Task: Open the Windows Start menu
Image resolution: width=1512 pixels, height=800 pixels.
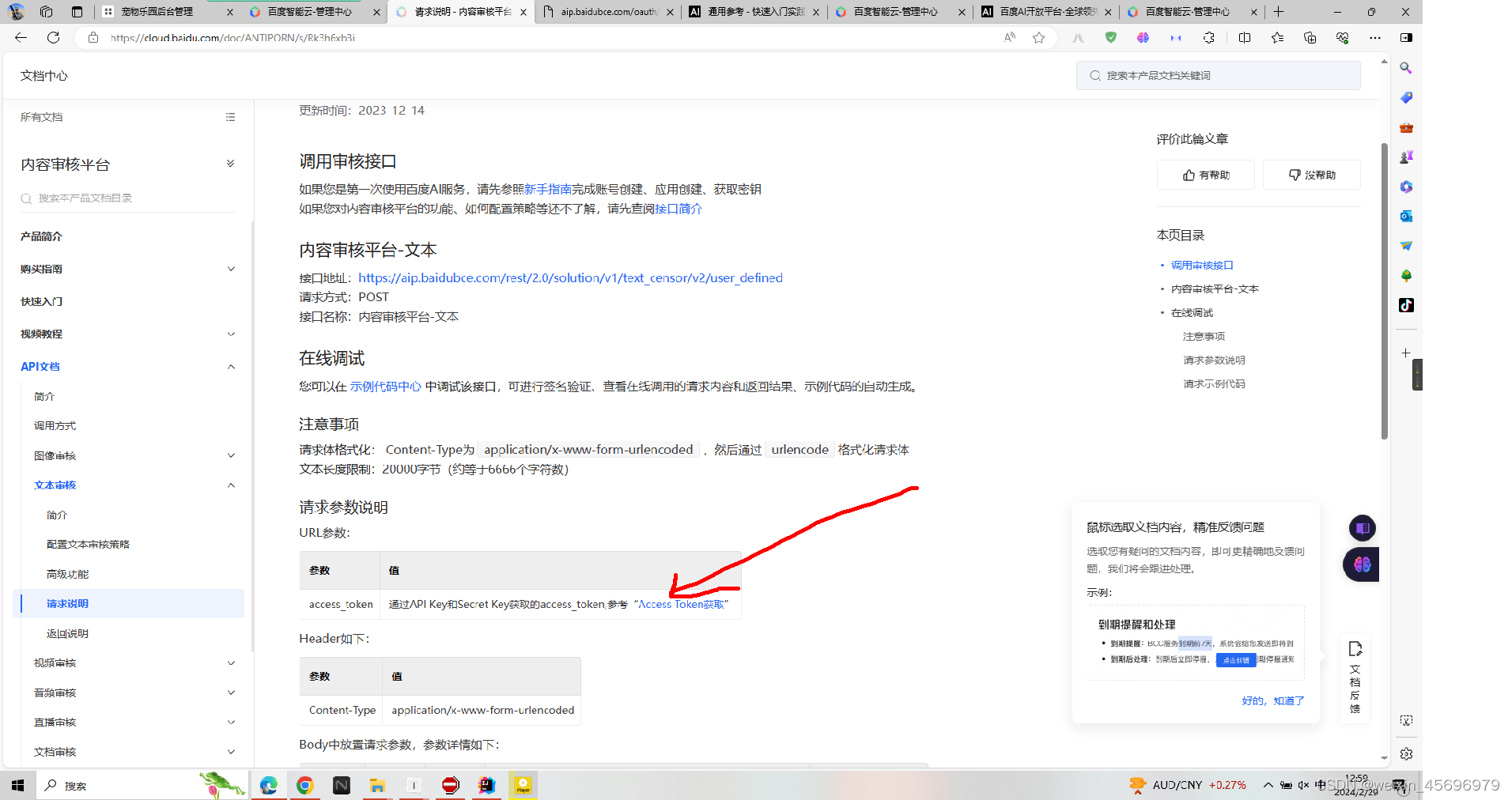Action: (17, 785)
